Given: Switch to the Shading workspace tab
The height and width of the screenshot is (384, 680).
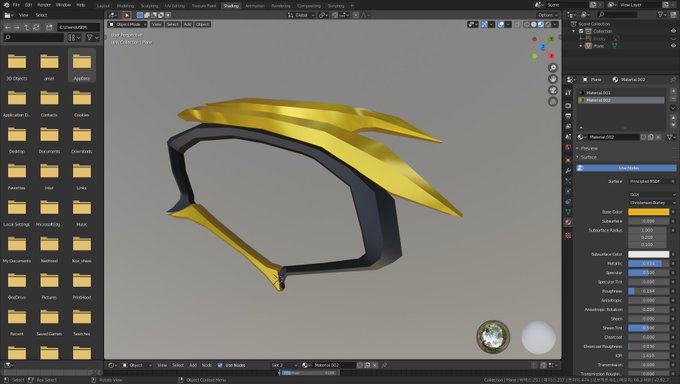Looking at the screenshot, I should (231, 6).
